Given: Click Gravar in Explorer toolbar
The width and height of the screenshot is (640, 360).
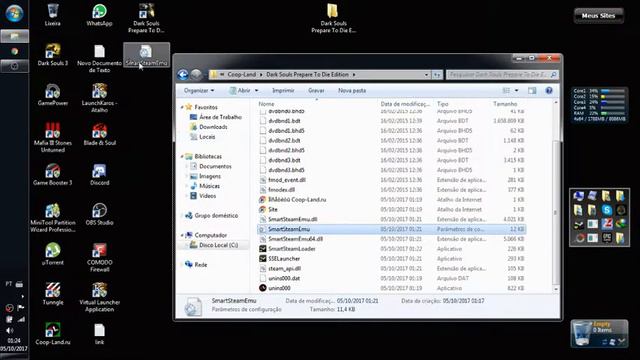Looking at the screenshot, I should point(316,91).
